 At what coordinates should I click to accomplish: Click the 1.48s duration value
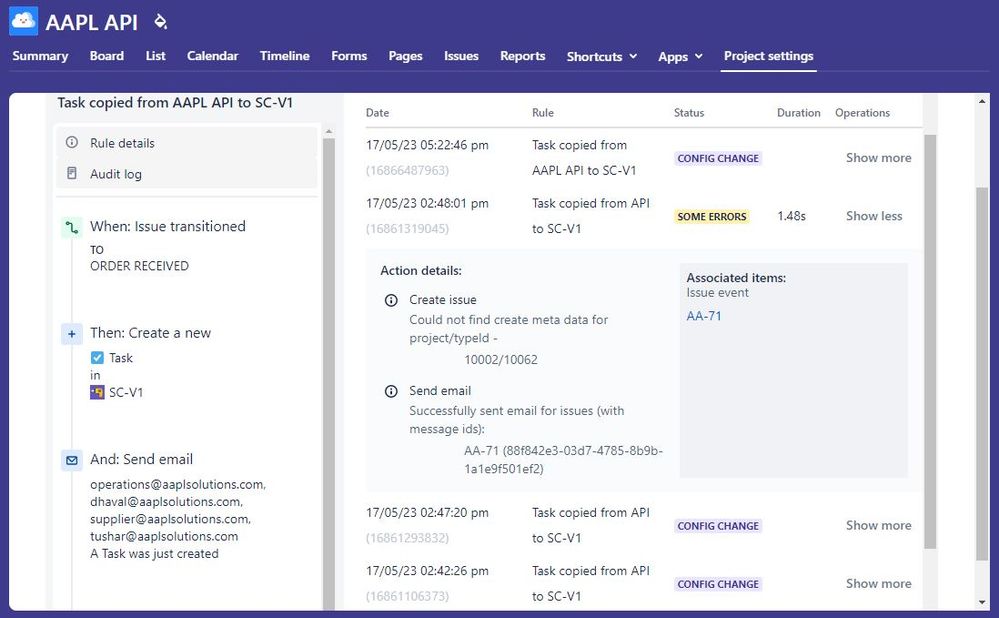click(x=791, y=216)
